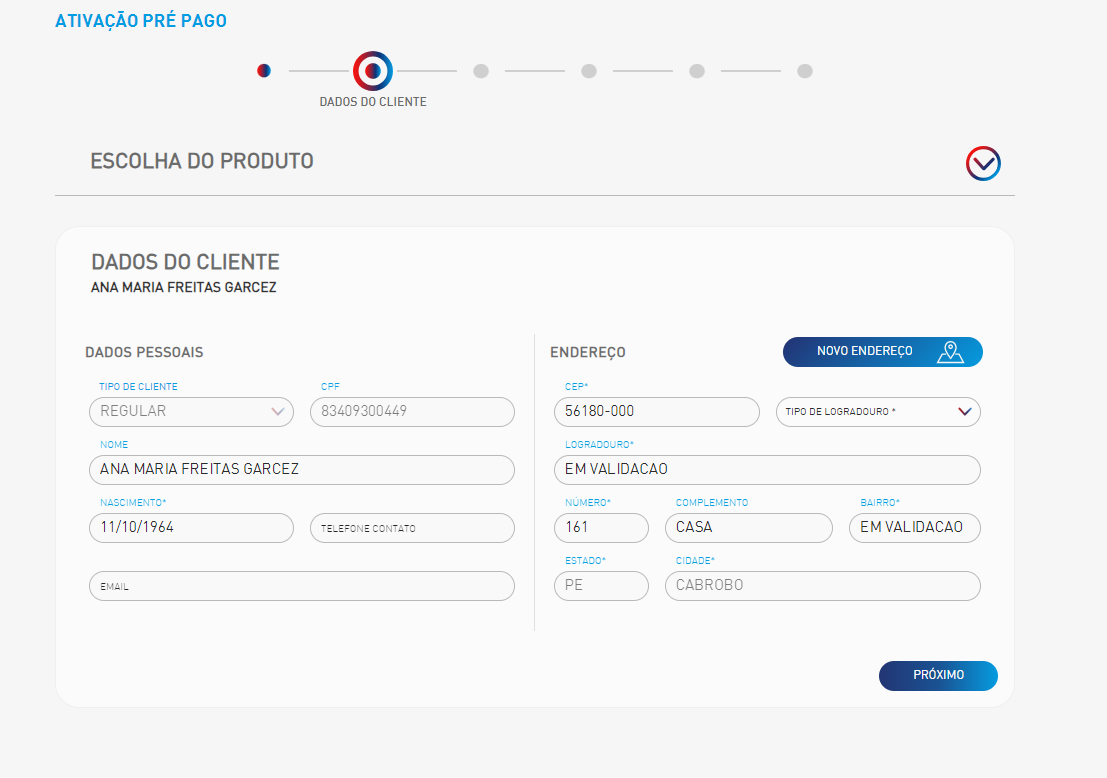Image resolution: width=1107 pixels, height=778 pixels.
Task: Click the map pin icon in Novo Endereço
Action: click(950, 352)
